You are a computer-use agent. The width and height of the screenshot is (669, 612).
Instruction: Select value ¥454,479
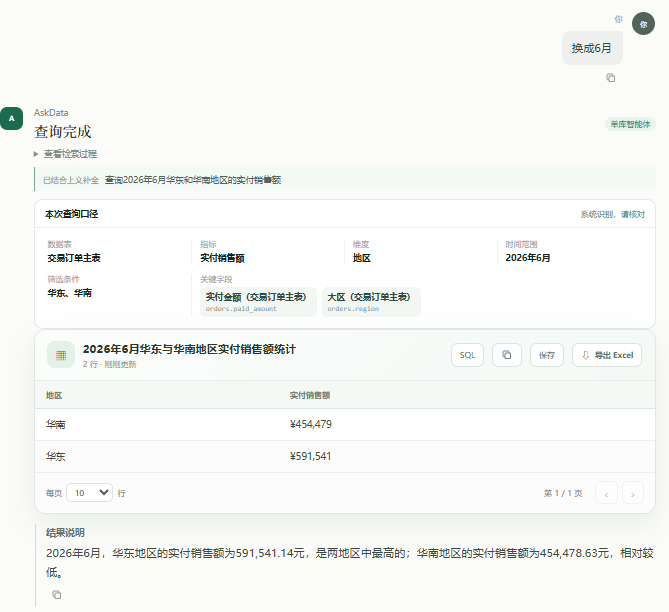pyautogui.click(x=311, y=424)
